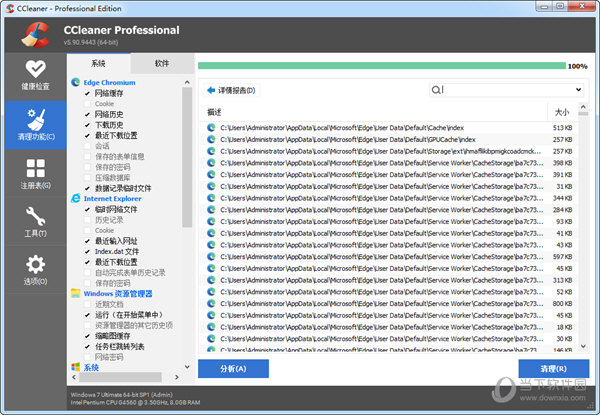The height and width of the screenshot is (415, 600).
Task: Uncheck the 缩略图缓存 checkbox
Action: [x=87, y=336]
